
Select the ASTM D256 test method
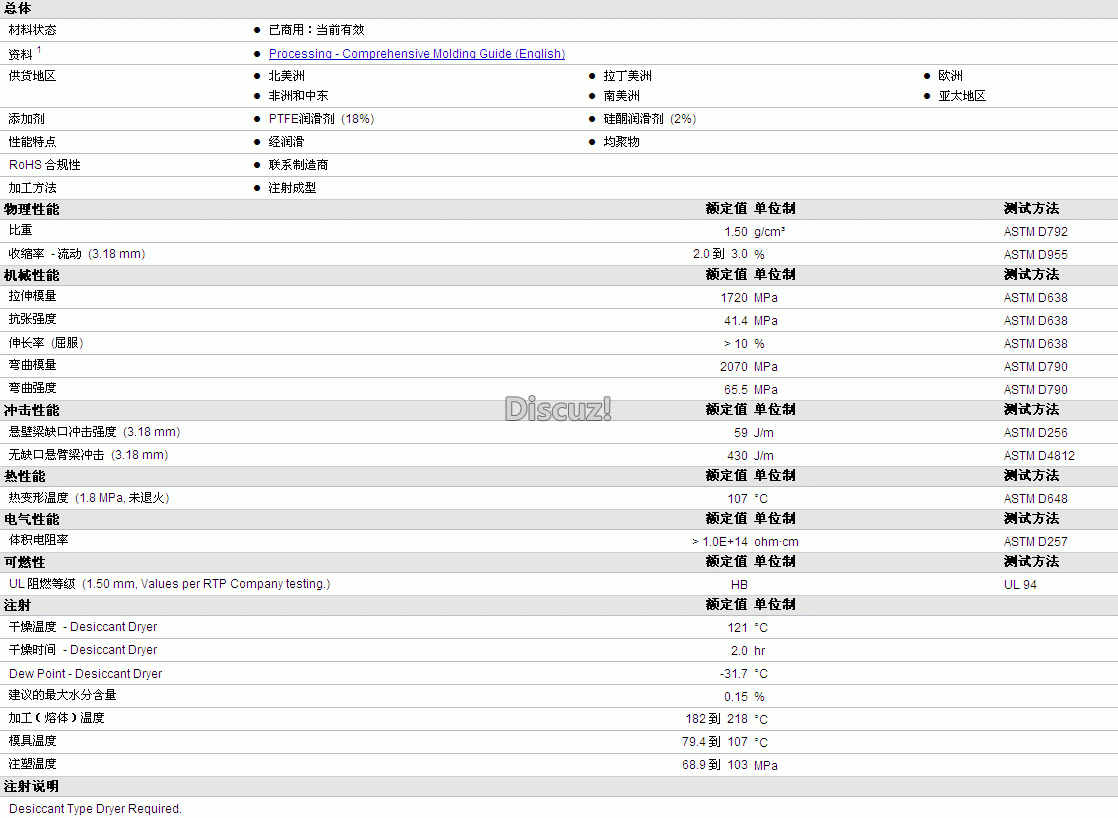1035,433
